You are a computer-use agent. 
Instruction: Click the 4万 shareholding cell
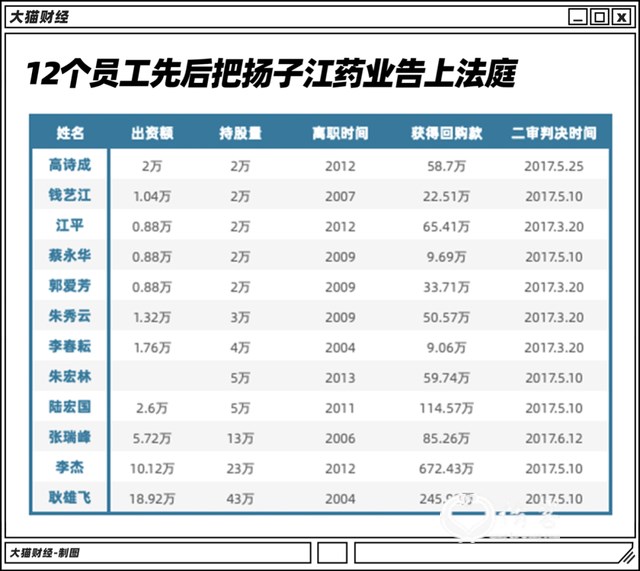point(240,348)
